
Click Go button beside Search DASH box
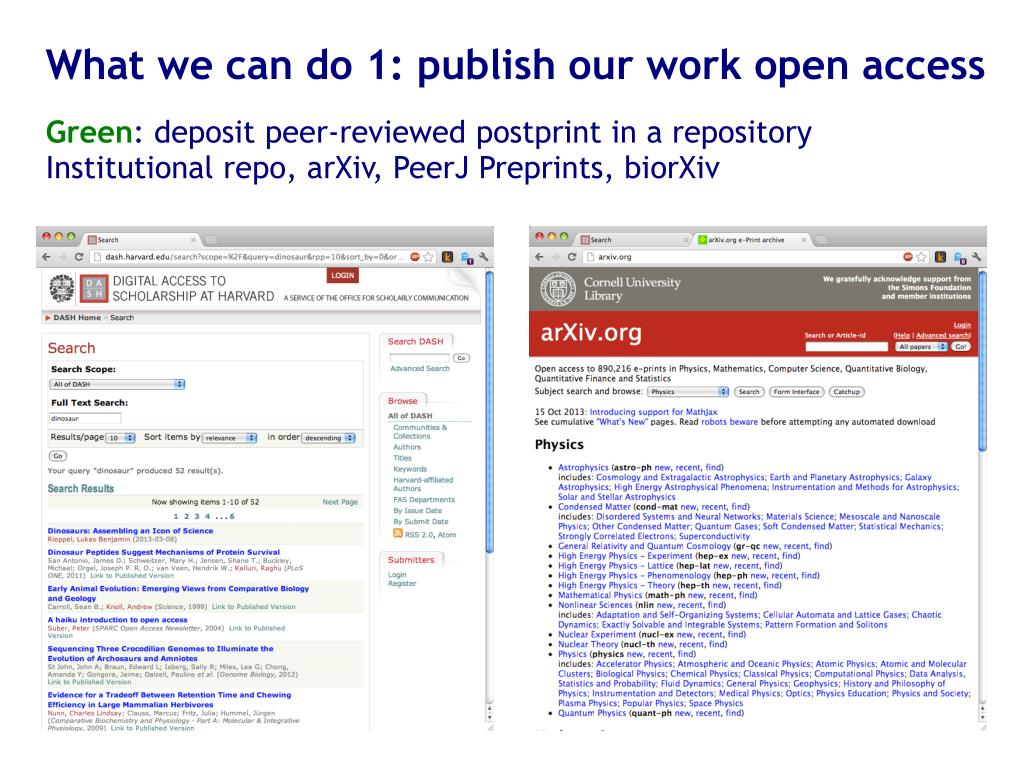pyautogui.click(x=461, y=357)
